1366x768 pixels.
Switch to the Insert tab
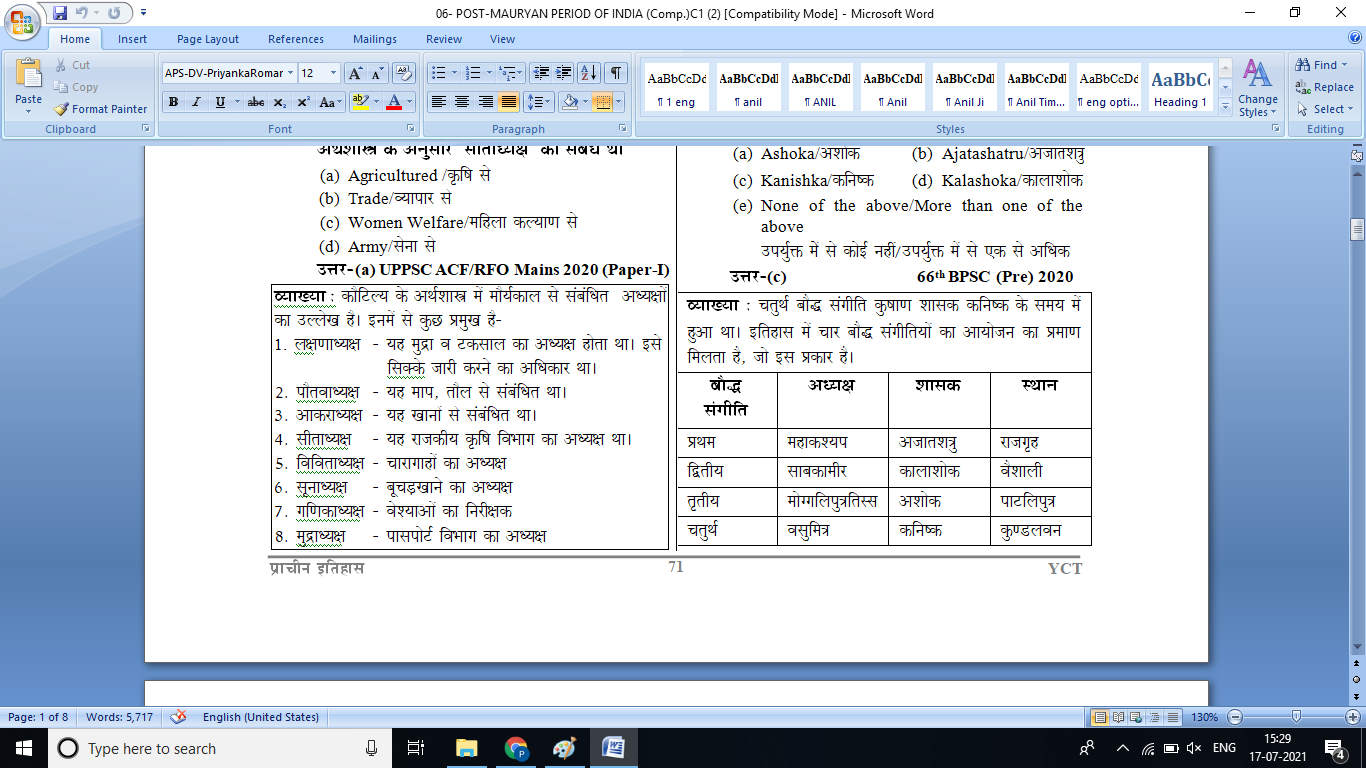tap(132, 39)
